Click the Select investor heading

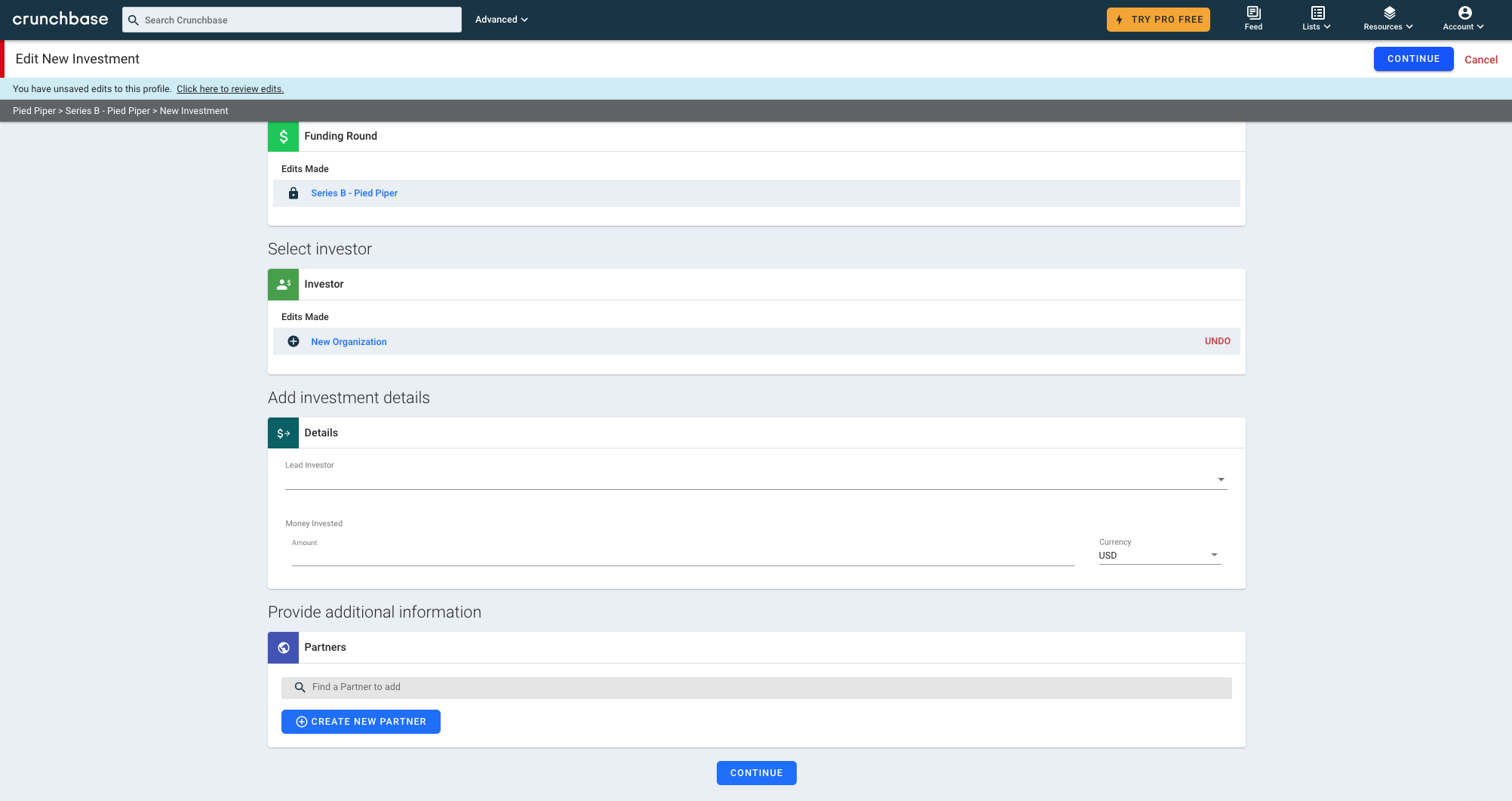click(320, 249)
